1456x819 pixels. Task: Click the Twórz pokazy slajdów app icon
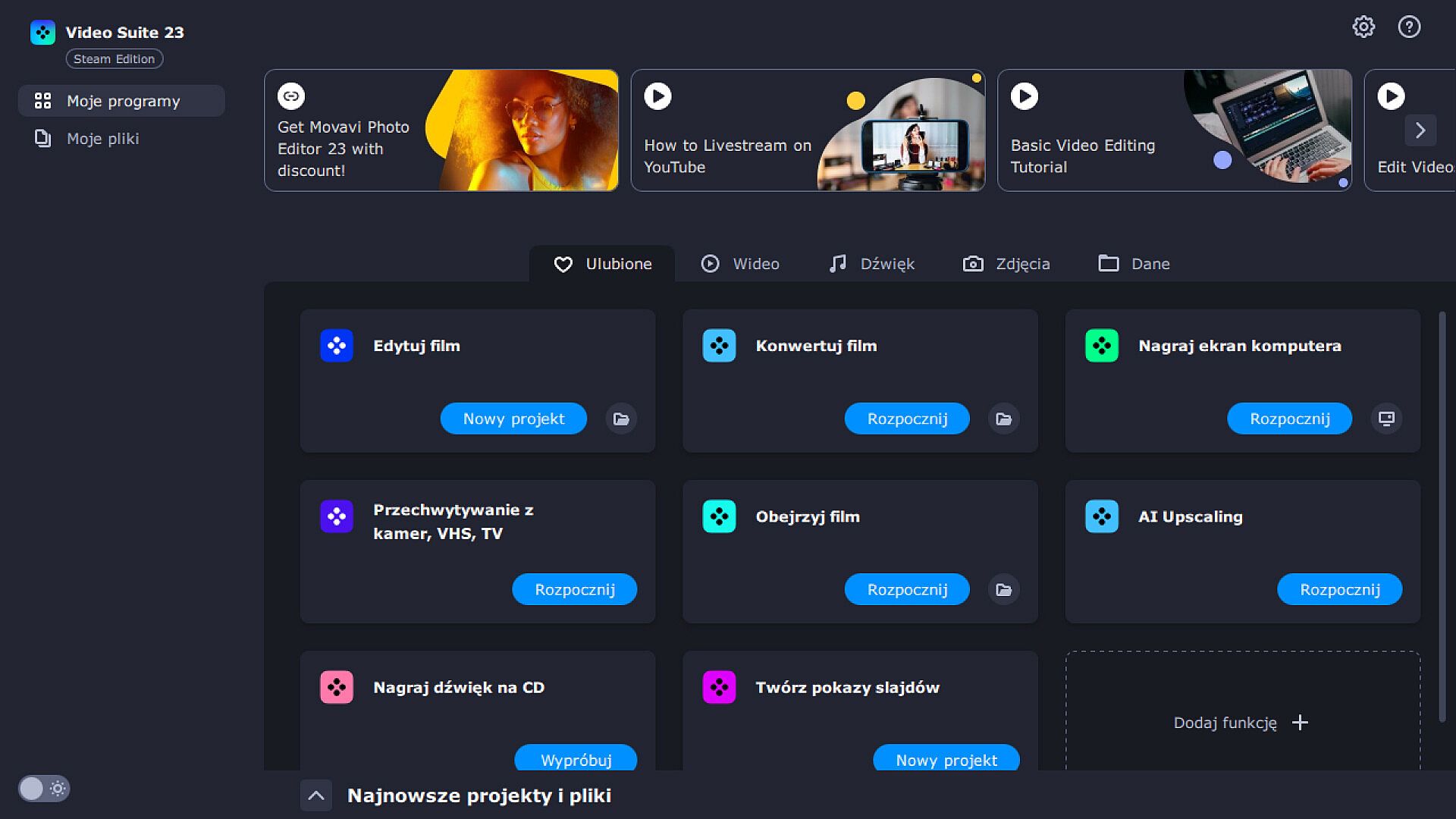719,687
